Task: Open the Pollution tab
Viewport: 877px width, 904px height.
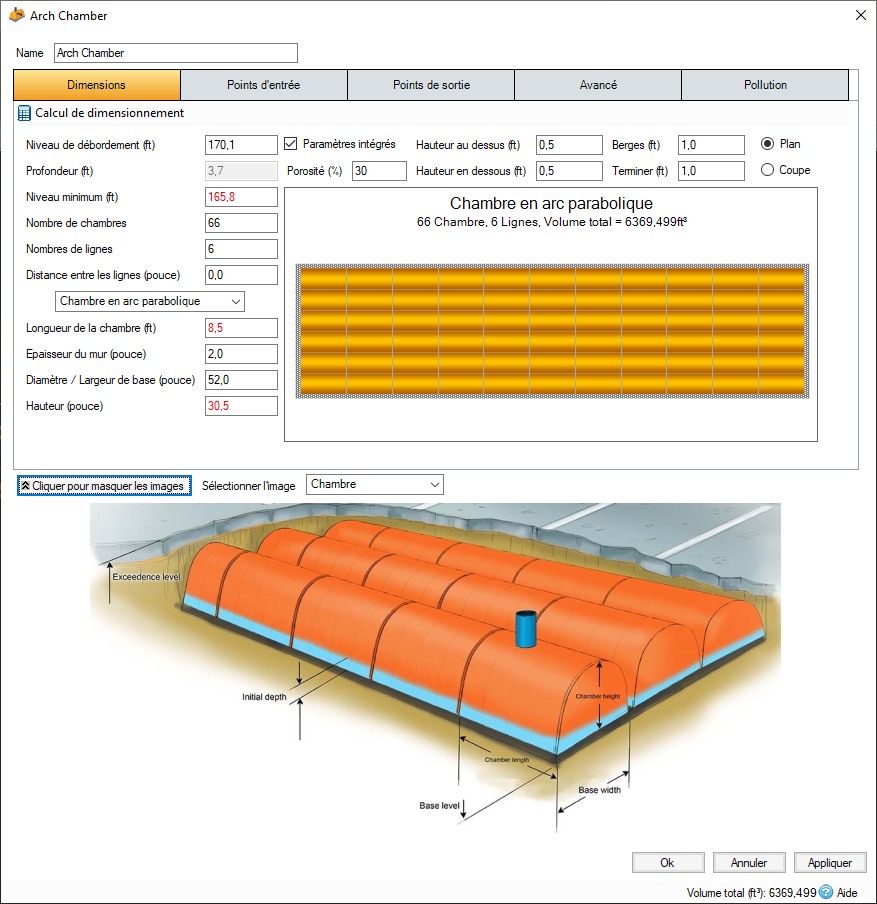Action: point(765,85)
